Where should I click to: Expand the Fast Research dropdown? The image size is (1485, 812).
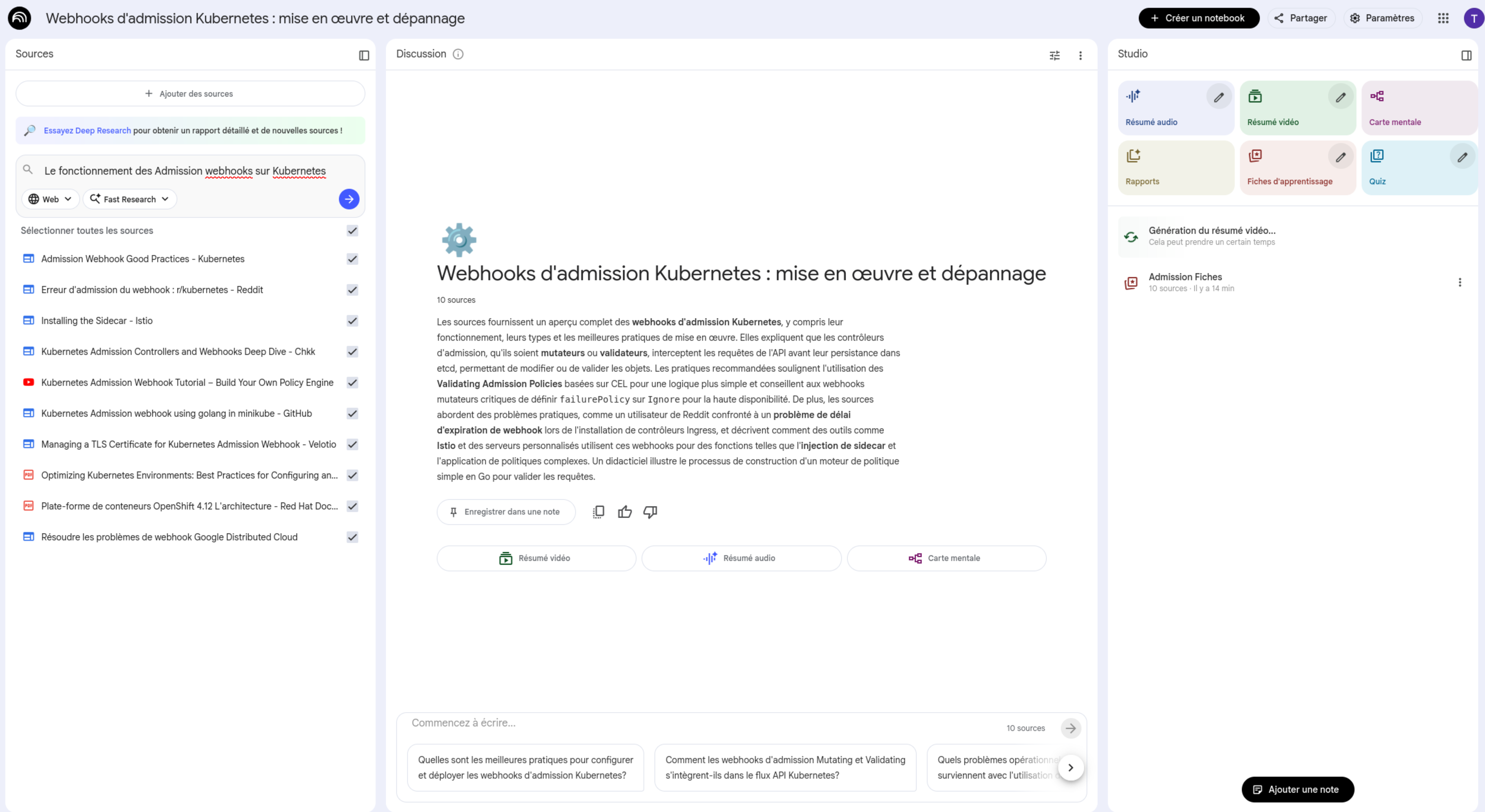[130, 199]
